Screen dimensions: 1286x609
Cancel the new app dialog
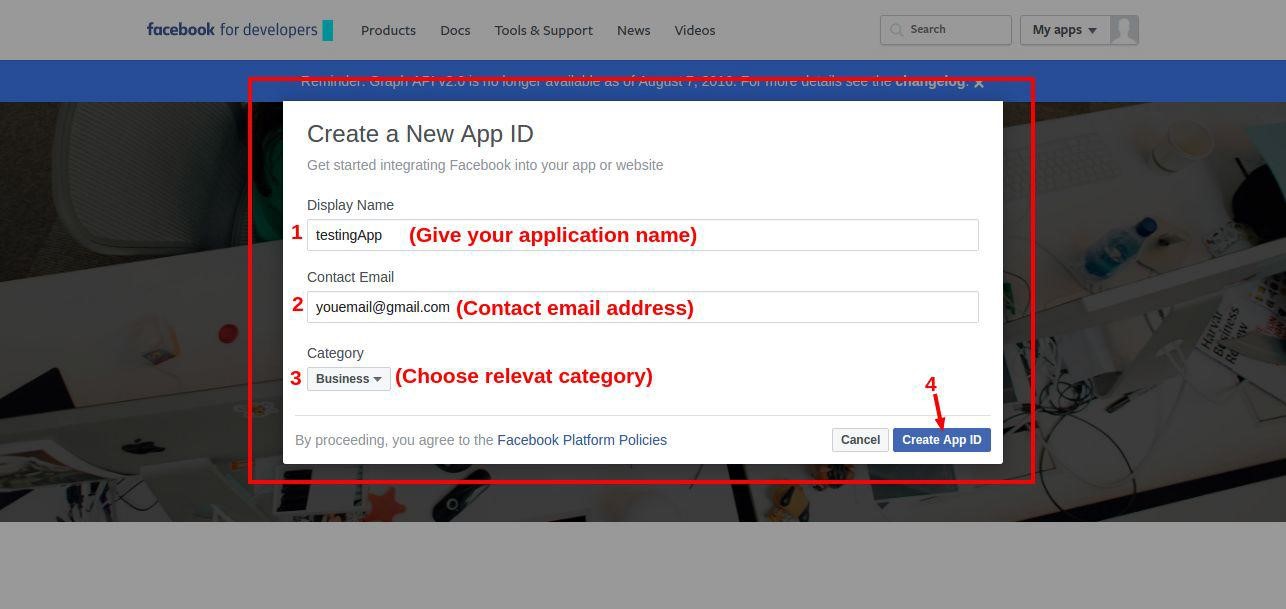coord(860,440)
